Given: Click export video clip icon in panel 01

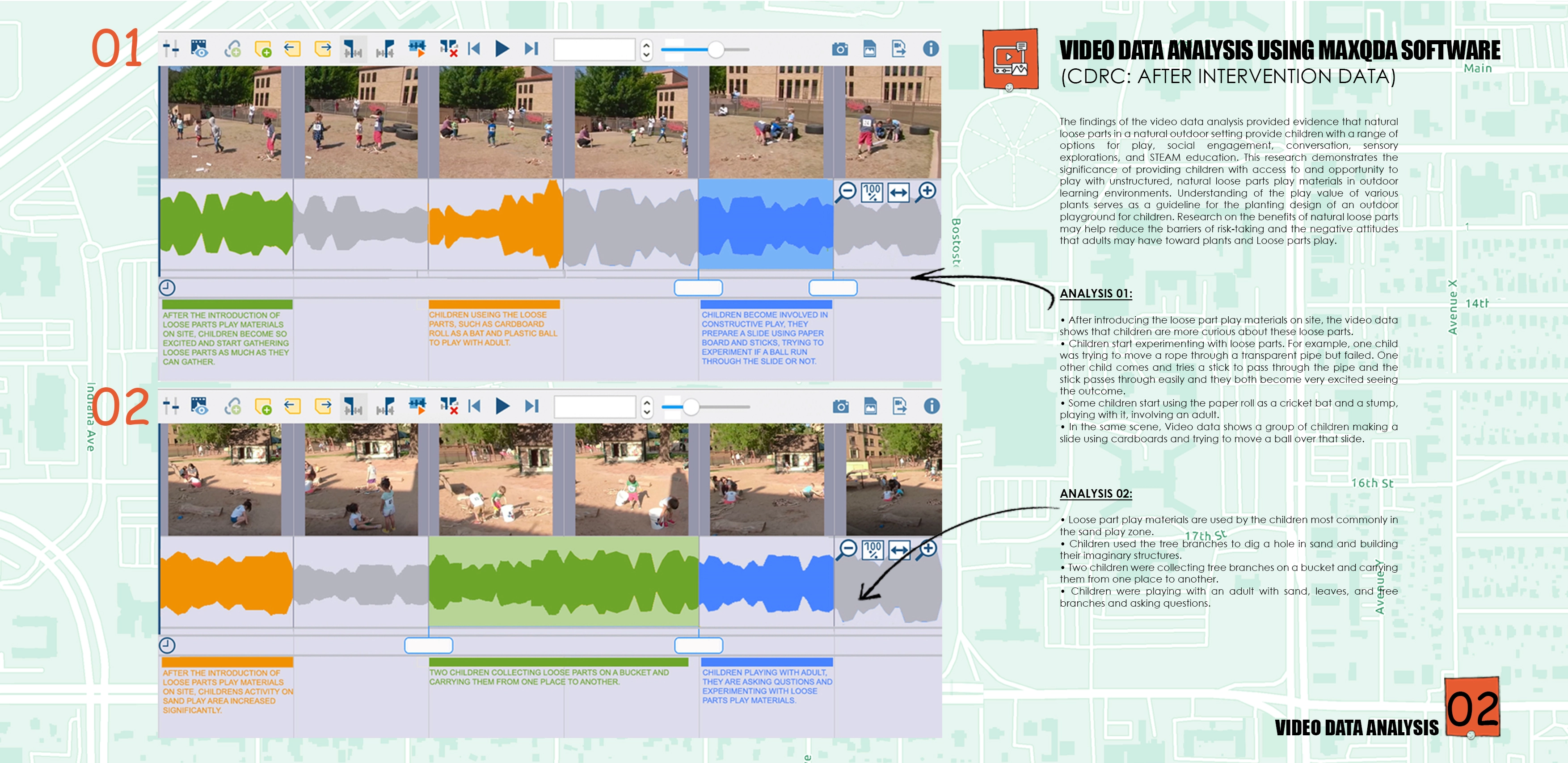Looking at the screenshot, I should [899, 49].
